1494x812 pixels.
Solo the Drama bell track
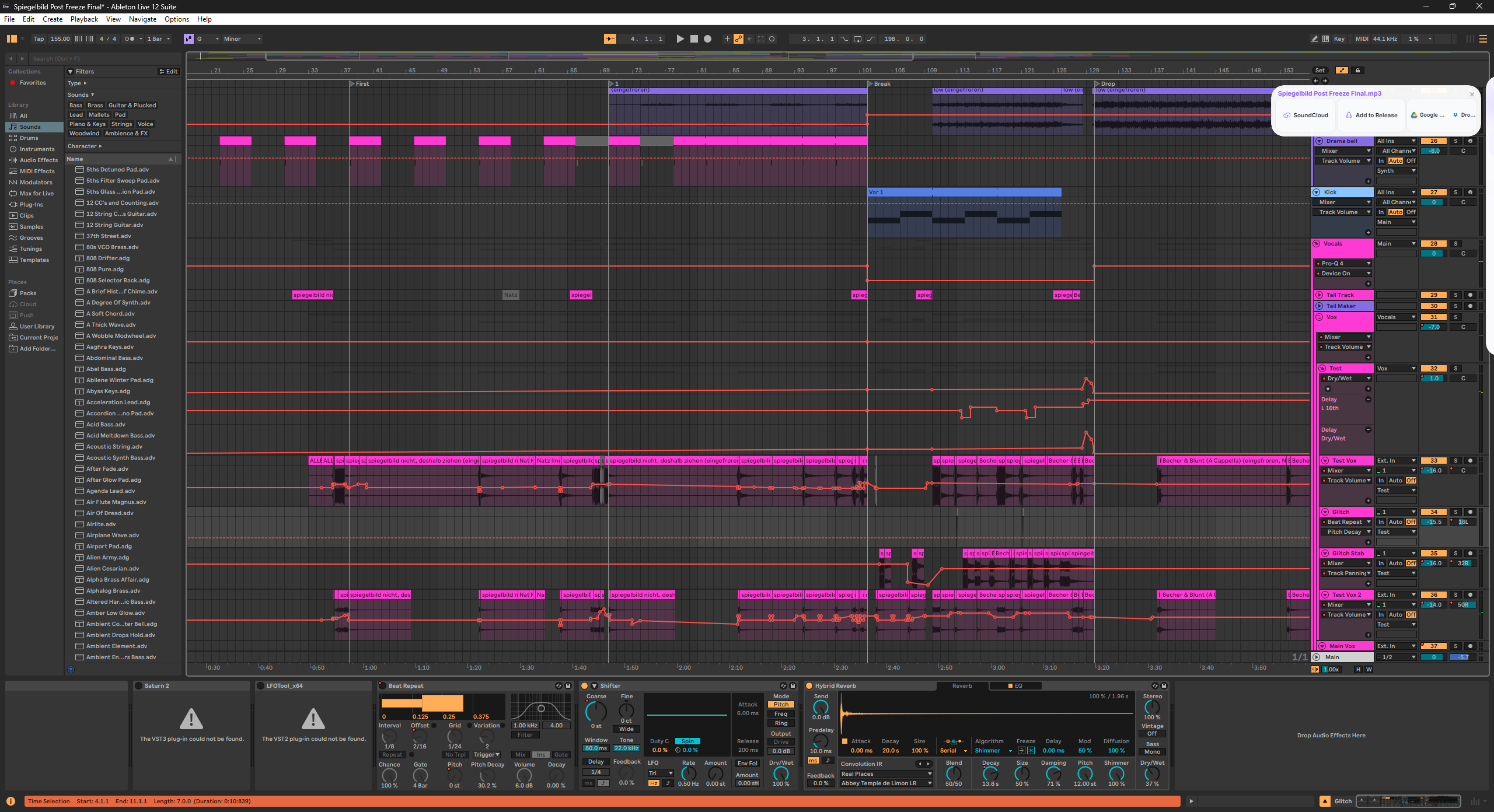[x=1455, y=141]
